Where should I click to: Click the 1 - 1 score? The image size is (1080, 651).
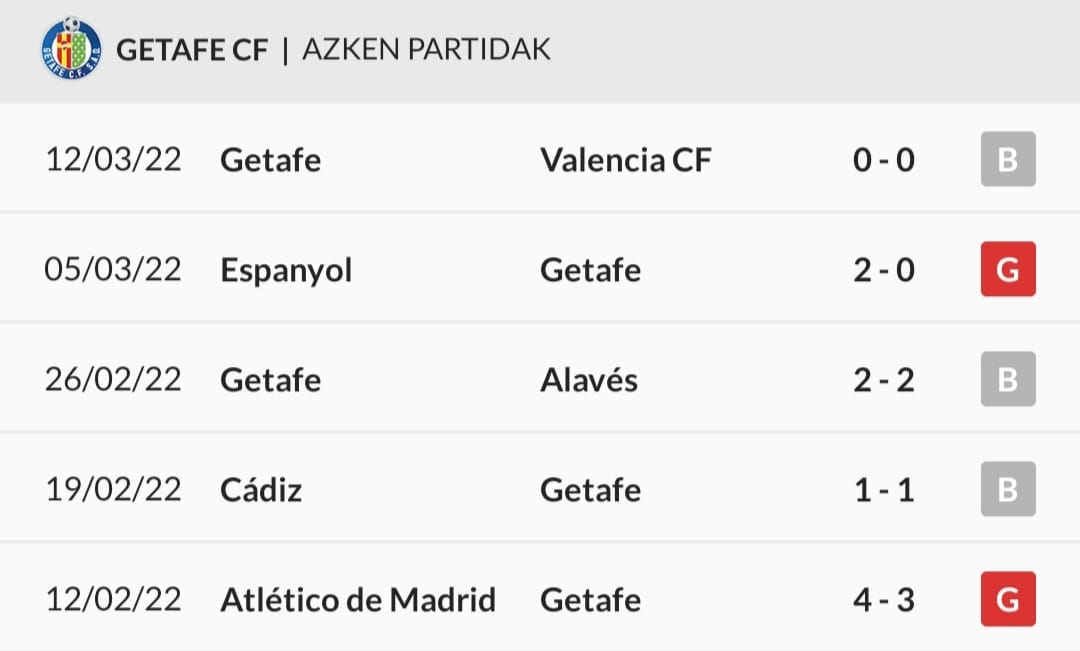coord(884,490)
